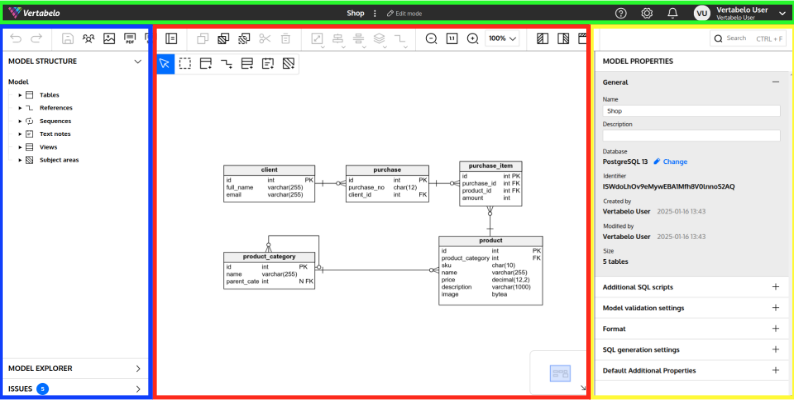Collapse the MODEL STRUCTURE panel chevron
794x400 pixels.
tap(138, 61)
